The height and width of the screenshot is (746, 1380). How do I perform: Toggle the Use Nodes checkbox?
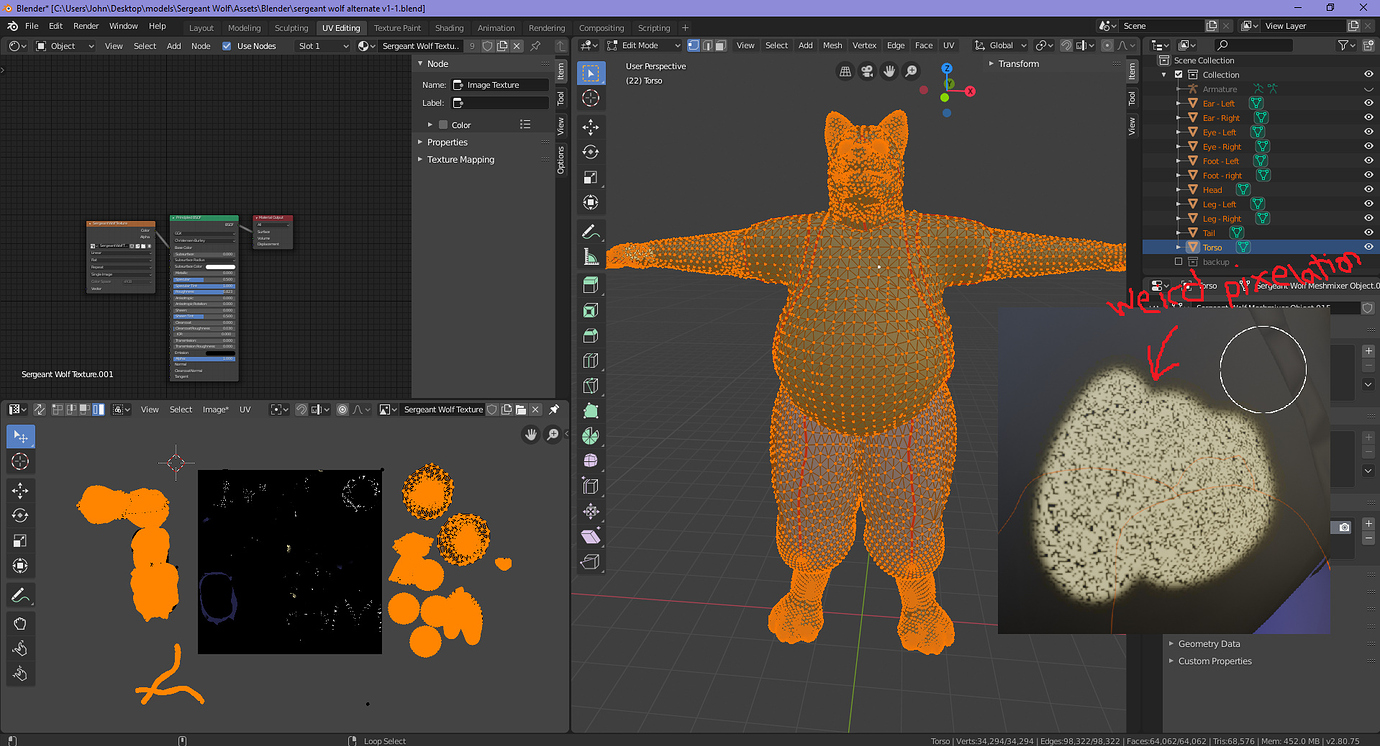[227, 46]
